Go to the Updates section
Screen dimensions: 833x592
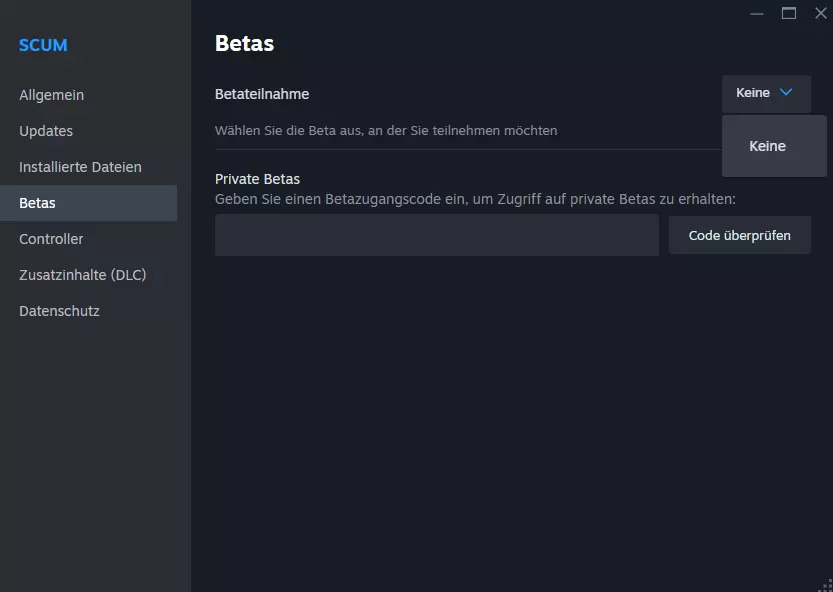click(46, 131)
